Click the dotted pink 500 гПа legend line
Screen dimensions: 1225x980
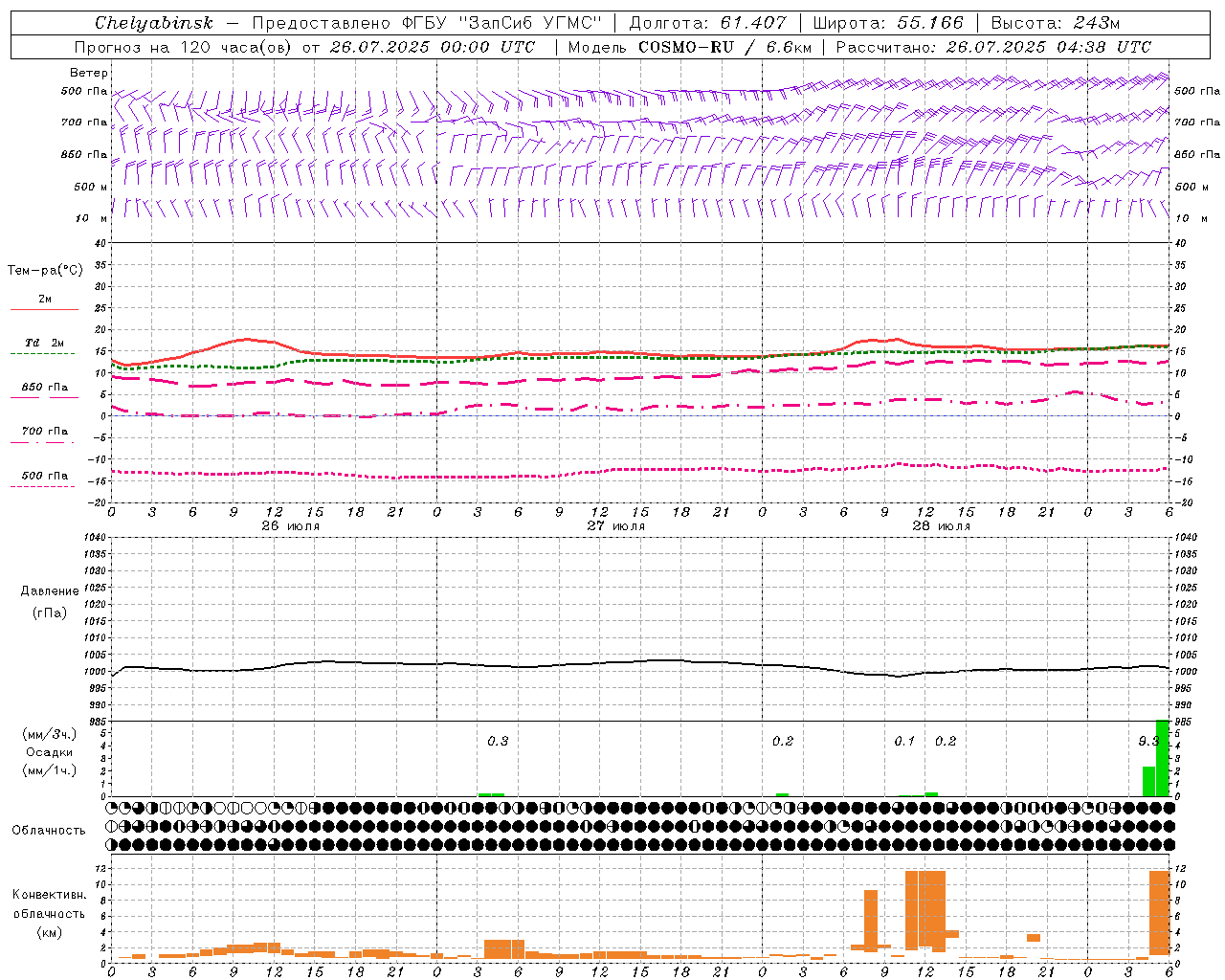click(43, 487)
